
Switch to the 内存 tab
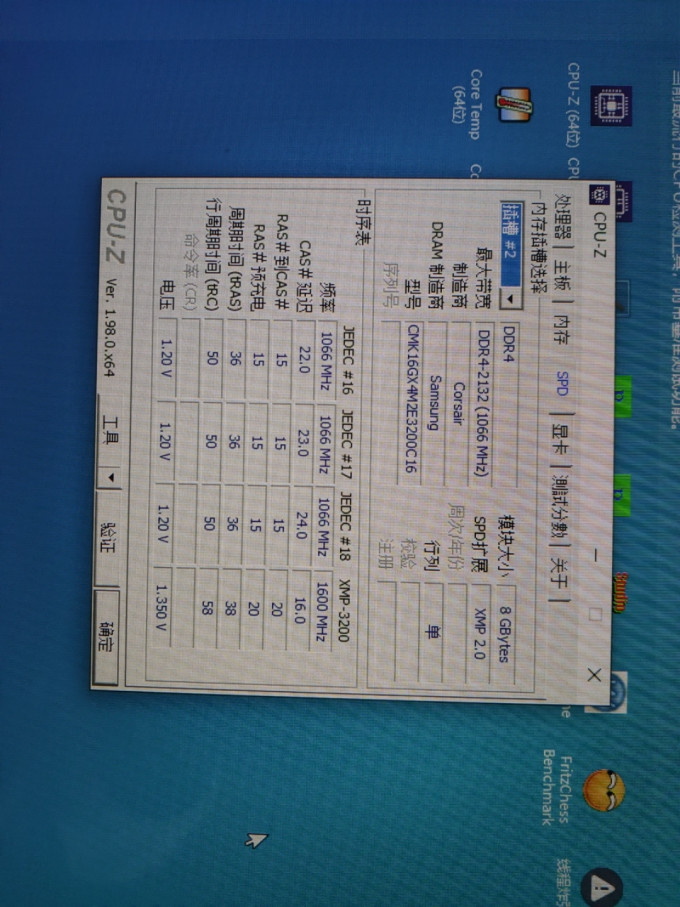click(x=560, y=329)
